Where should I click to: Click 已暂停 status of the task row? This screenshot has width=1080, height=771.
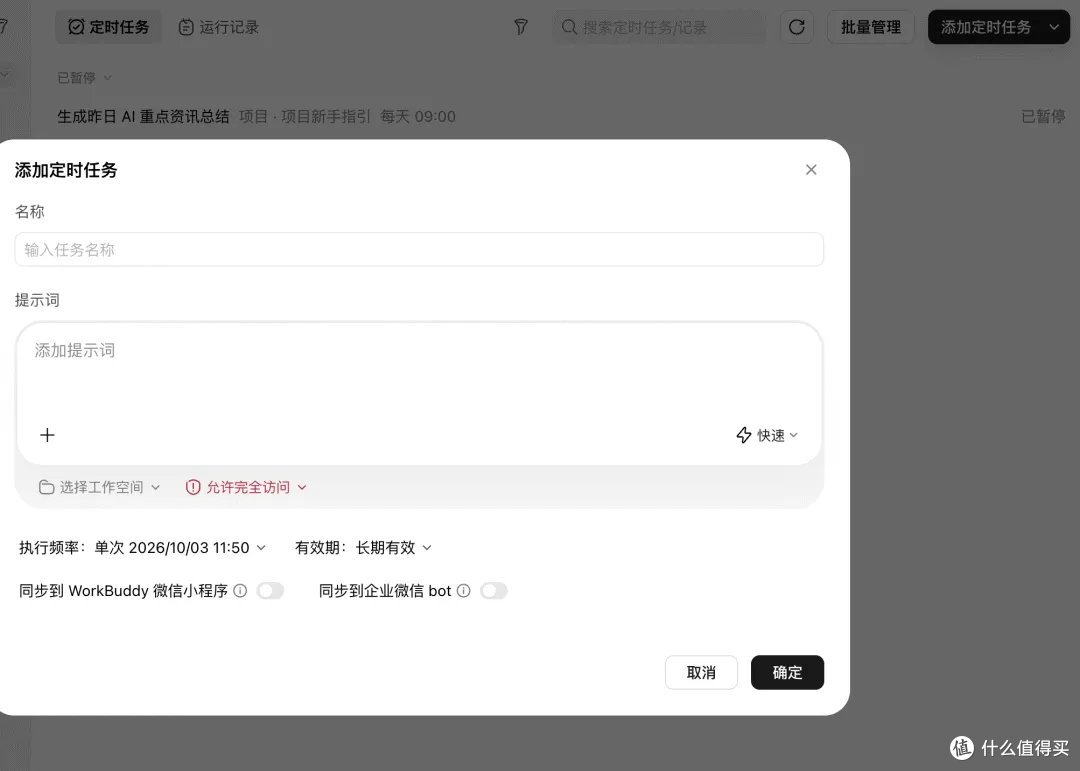coord(1043,116)
